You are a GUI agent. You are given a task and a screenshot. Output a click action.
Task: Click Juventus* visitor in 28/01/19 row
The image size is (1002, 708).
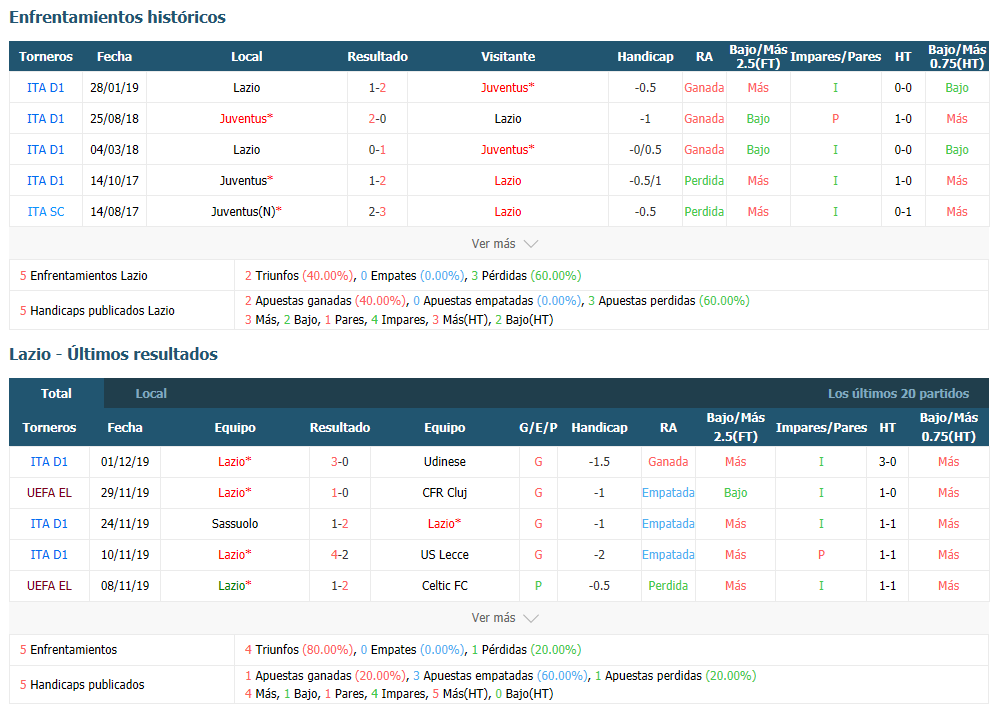(507, 88)
